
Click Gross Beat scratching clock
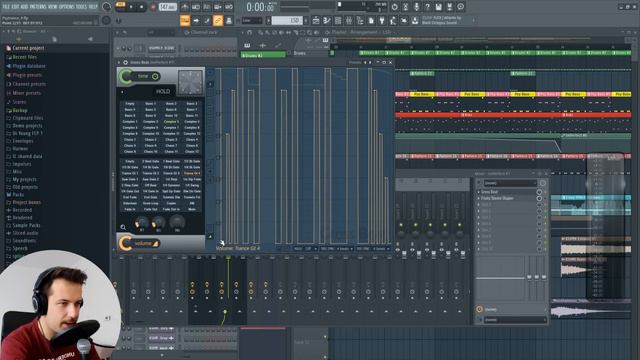[190, 82]
